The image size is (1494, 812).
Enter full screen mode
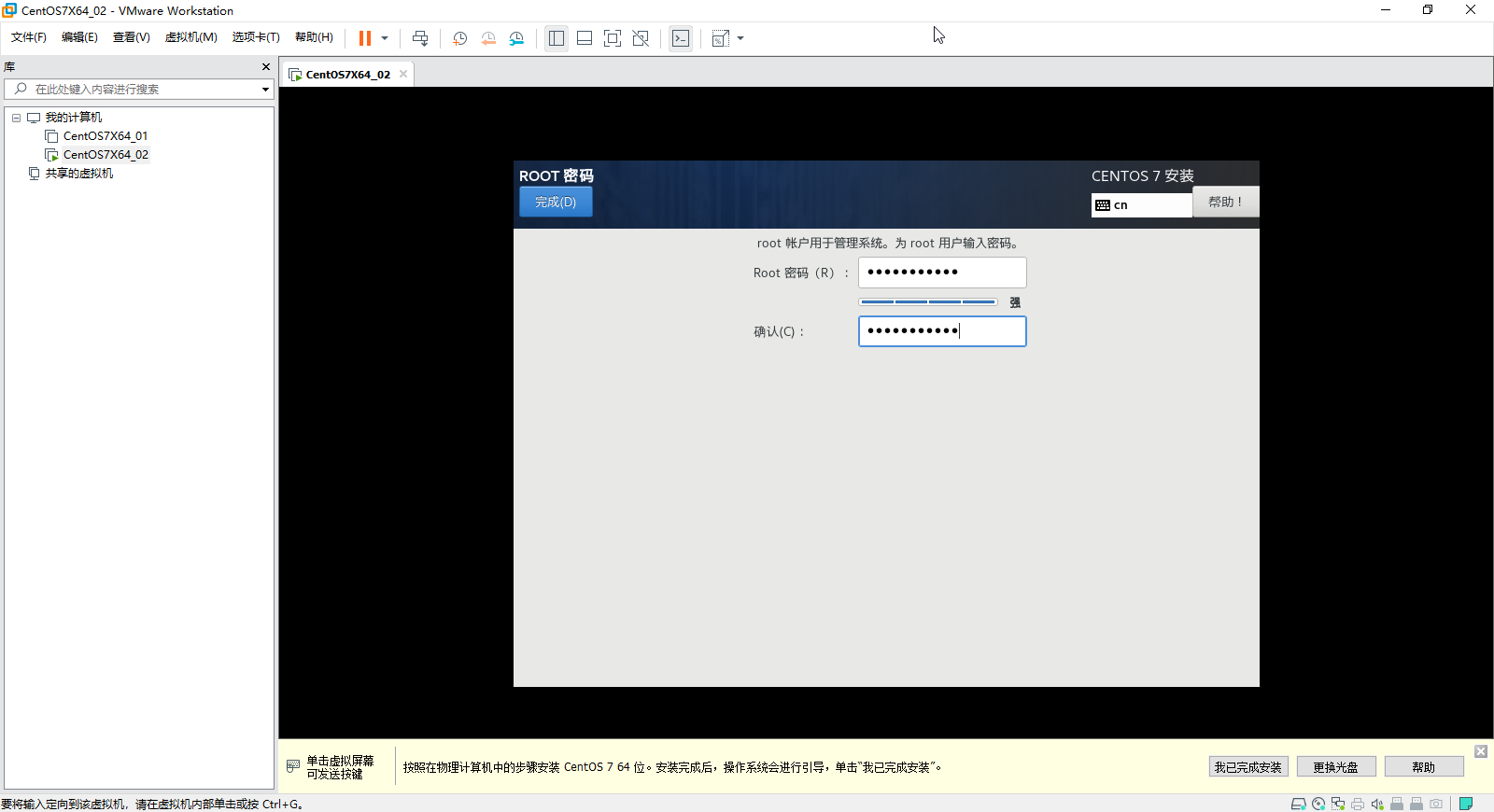pyautogui.click(x=613, y=38)
